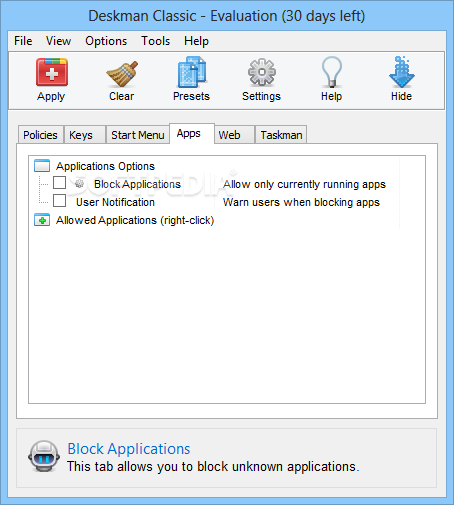Select the Applications Options window icon

coord(42,166)
